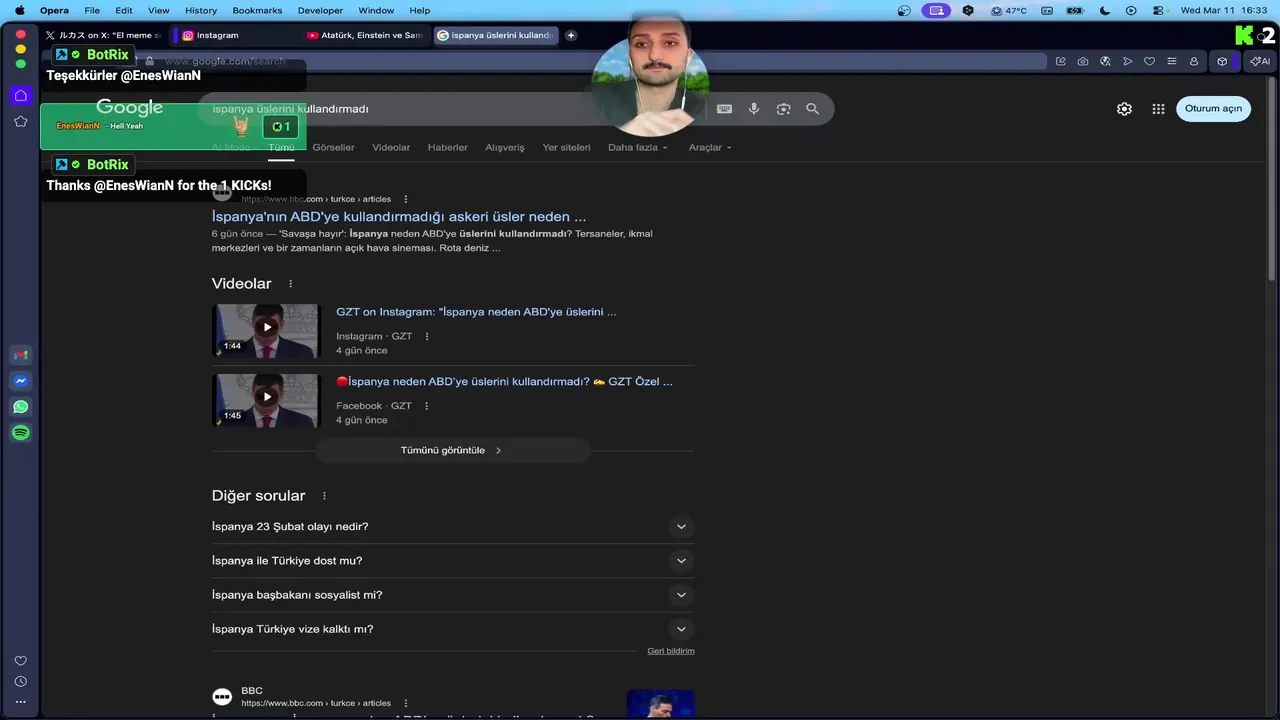Open Google quick settings gear
Viewport: 1280px width, 720px height.
click(x=1124, y=109)
